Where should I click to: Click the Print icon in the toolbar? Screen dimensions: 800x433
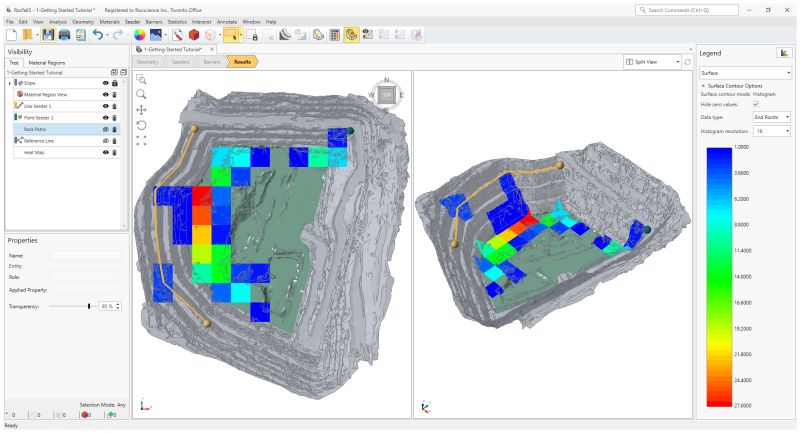(64, 35)
